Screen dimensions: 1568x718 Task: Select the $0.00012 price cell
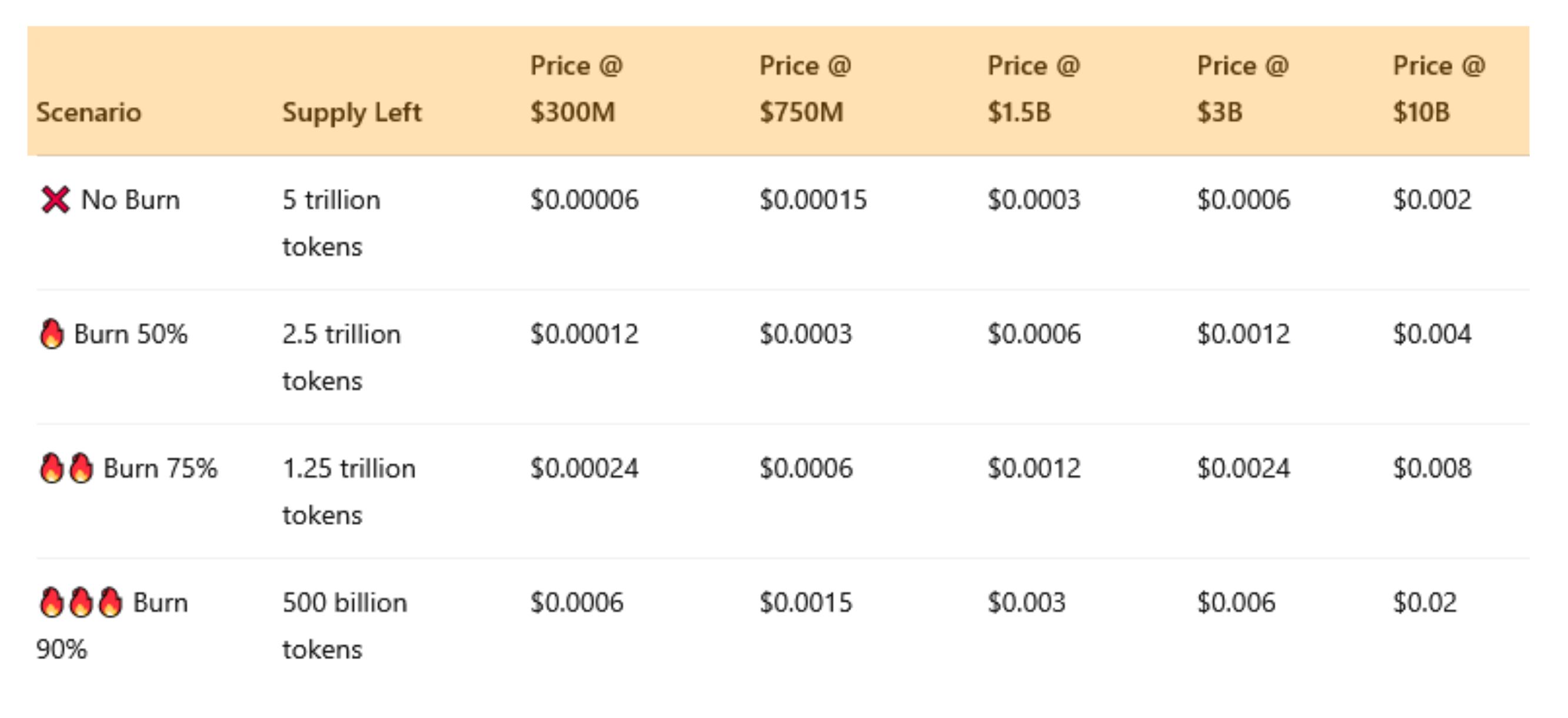(x=584, y=334)
